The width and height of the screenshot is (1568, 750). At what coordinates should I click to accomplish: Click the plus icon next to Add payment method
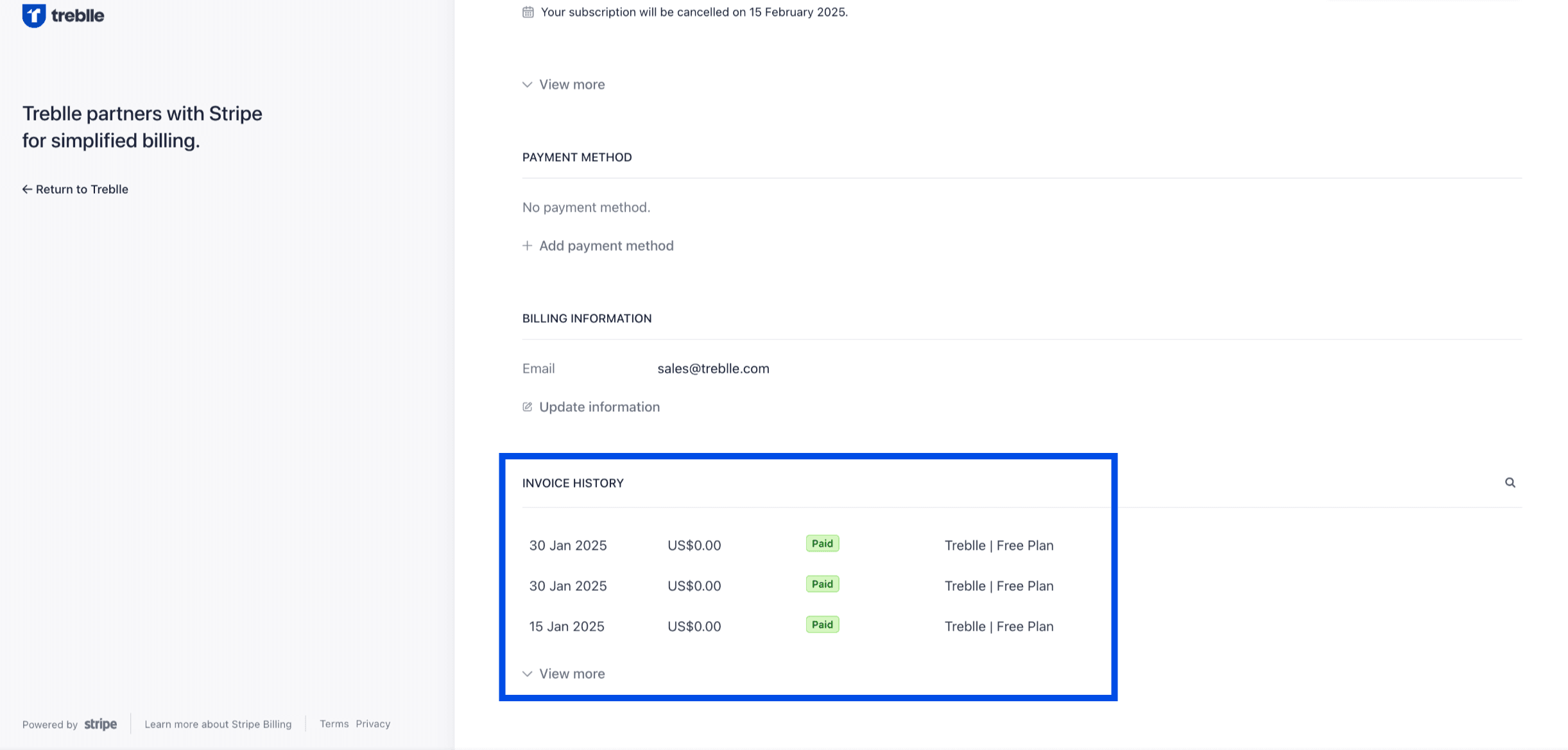pos(528,246)
